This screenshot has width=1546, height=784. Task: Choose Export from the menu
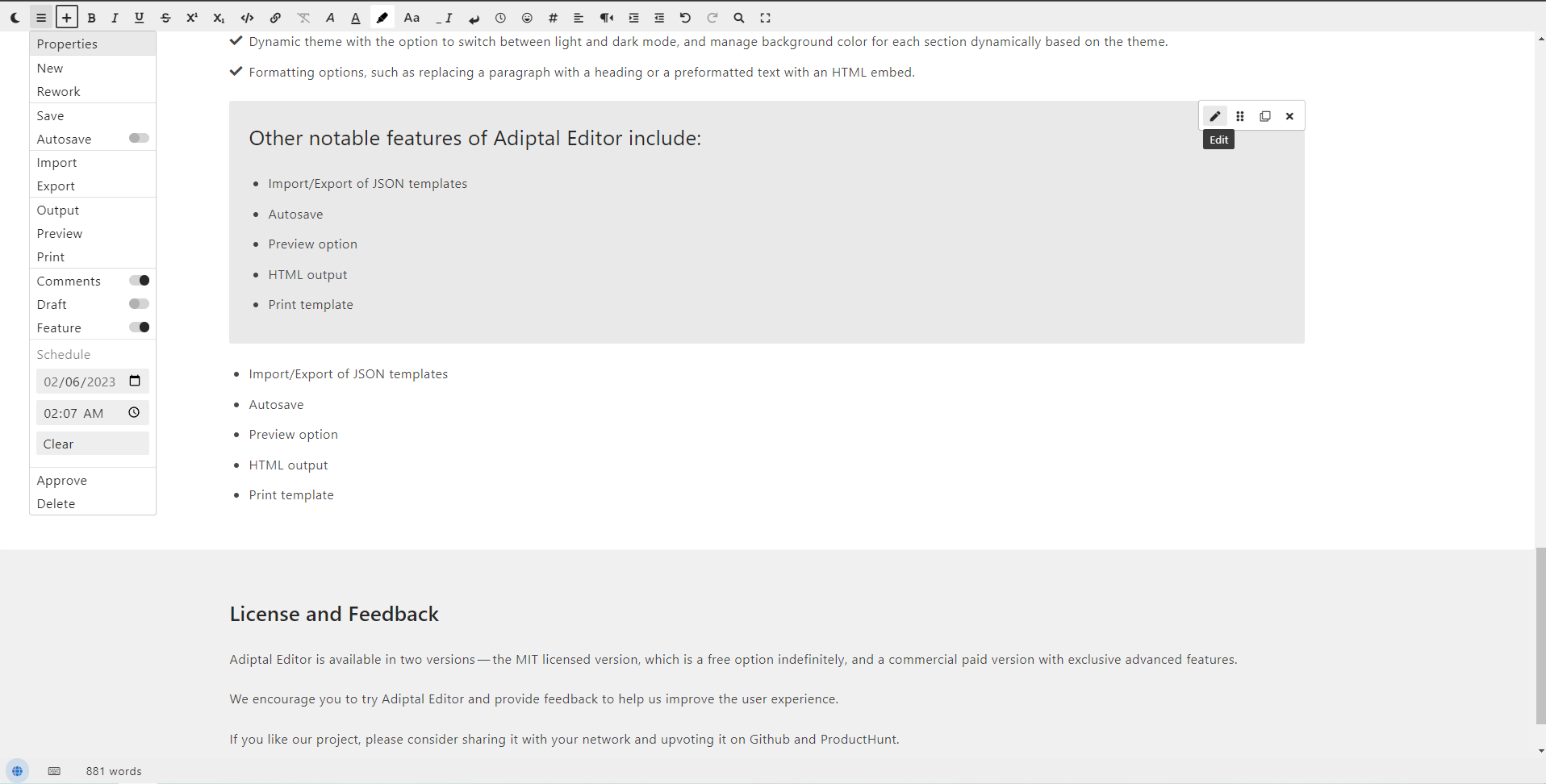[x=93, y=186]
